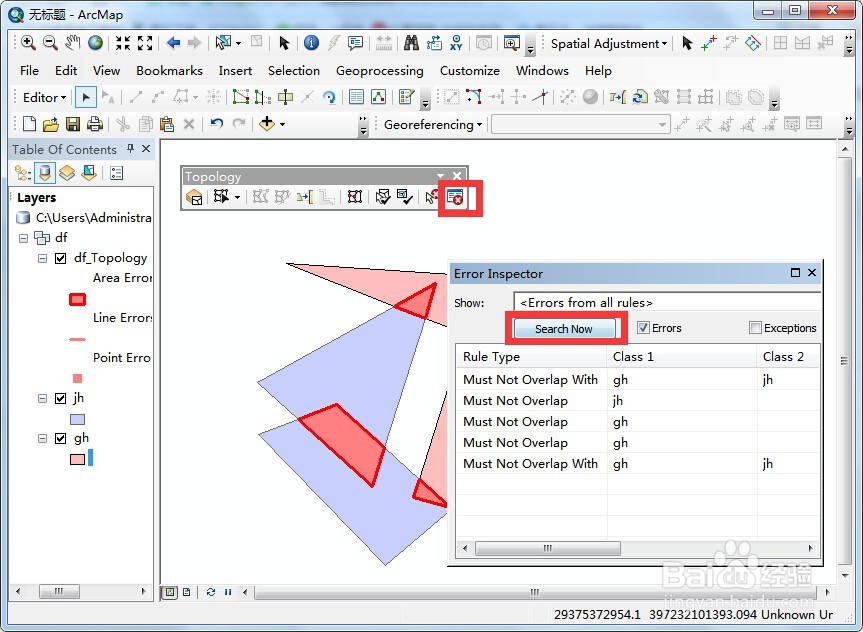Activate the Pan hand tool
Screen dimensions: 863x632
[x=73, y=43]
